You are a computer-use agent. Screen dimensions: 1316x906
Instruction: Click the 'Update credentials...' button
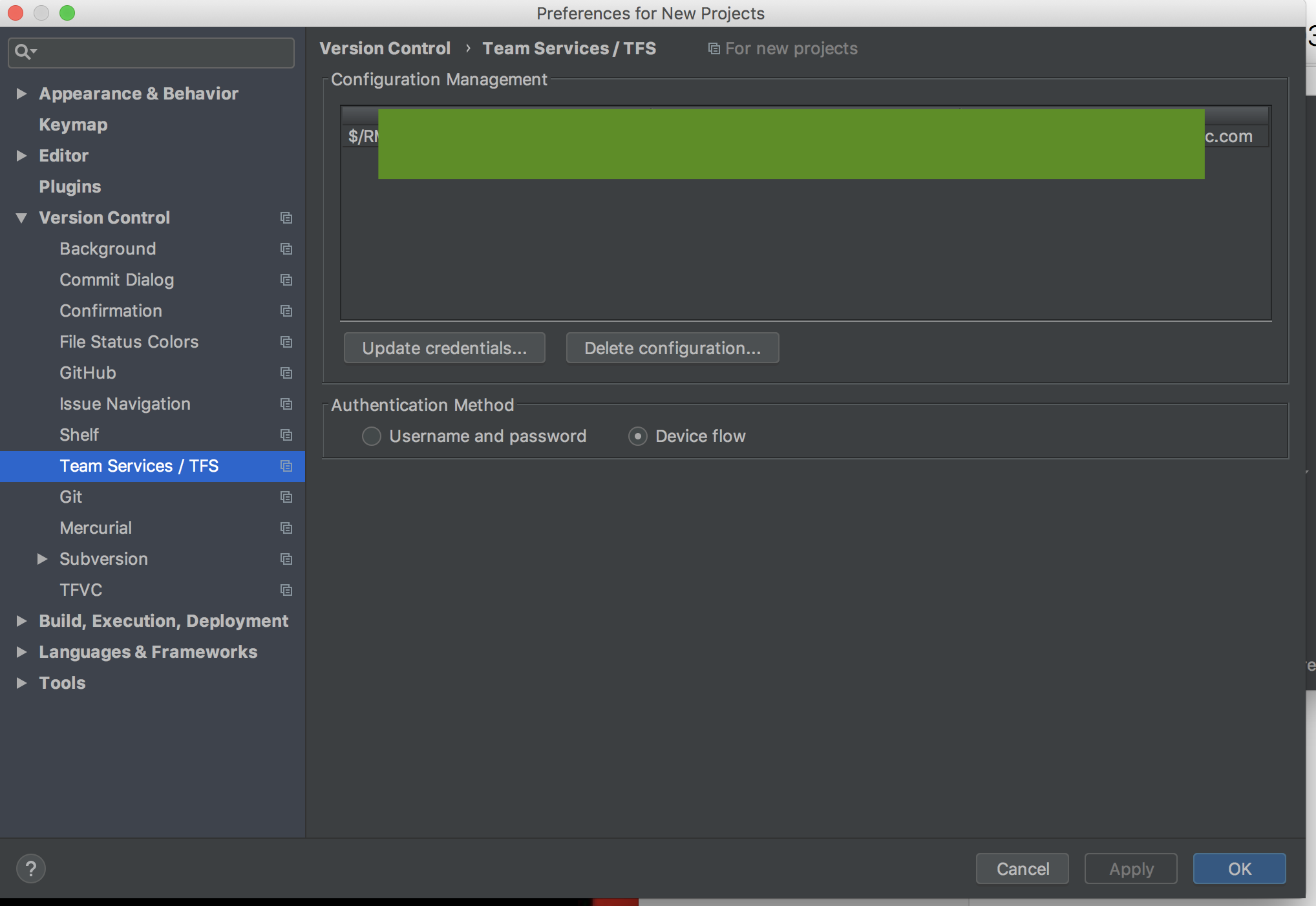click(444, 348)
